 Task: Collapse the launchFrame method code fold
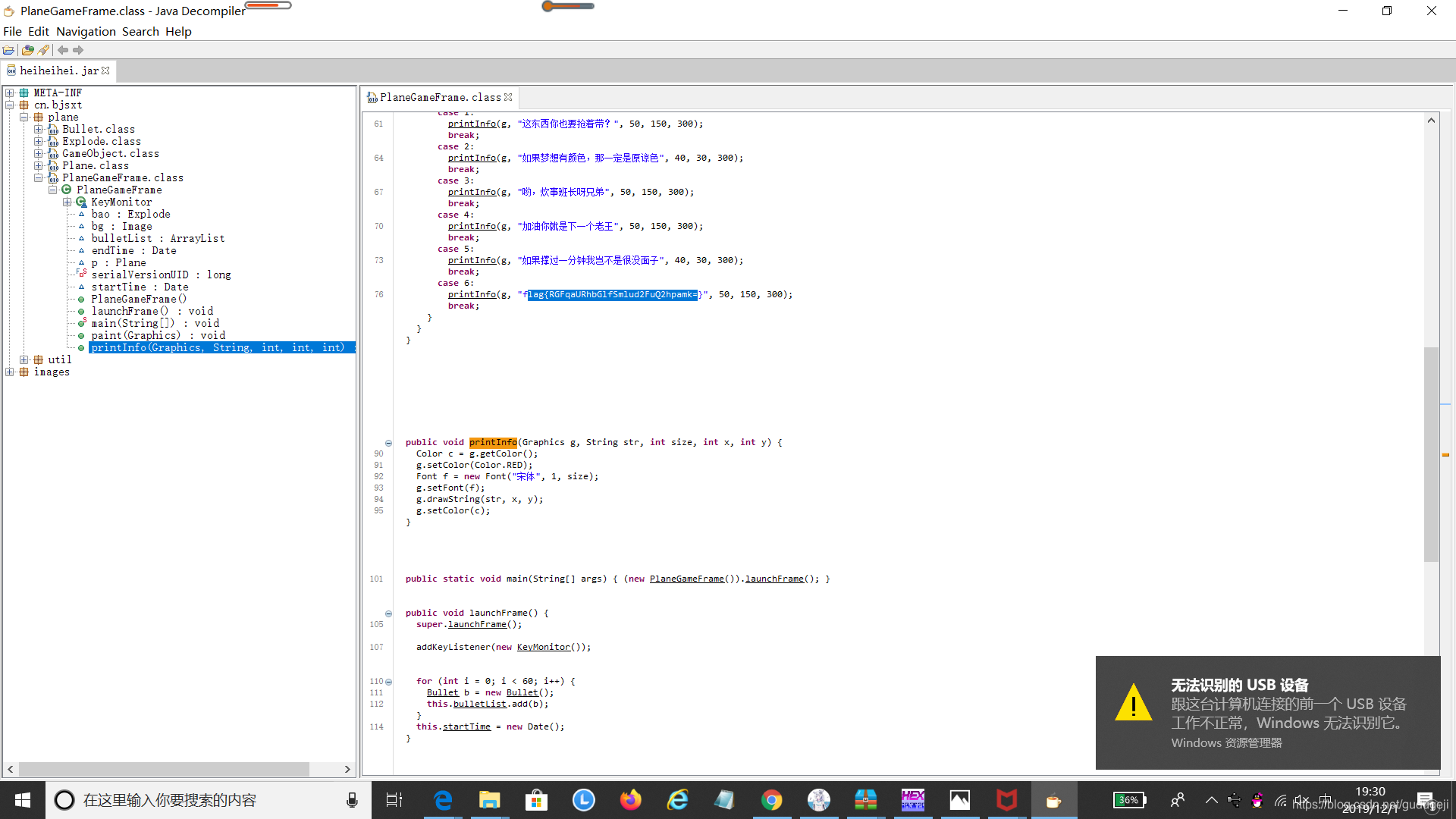(x=388, y=613)
